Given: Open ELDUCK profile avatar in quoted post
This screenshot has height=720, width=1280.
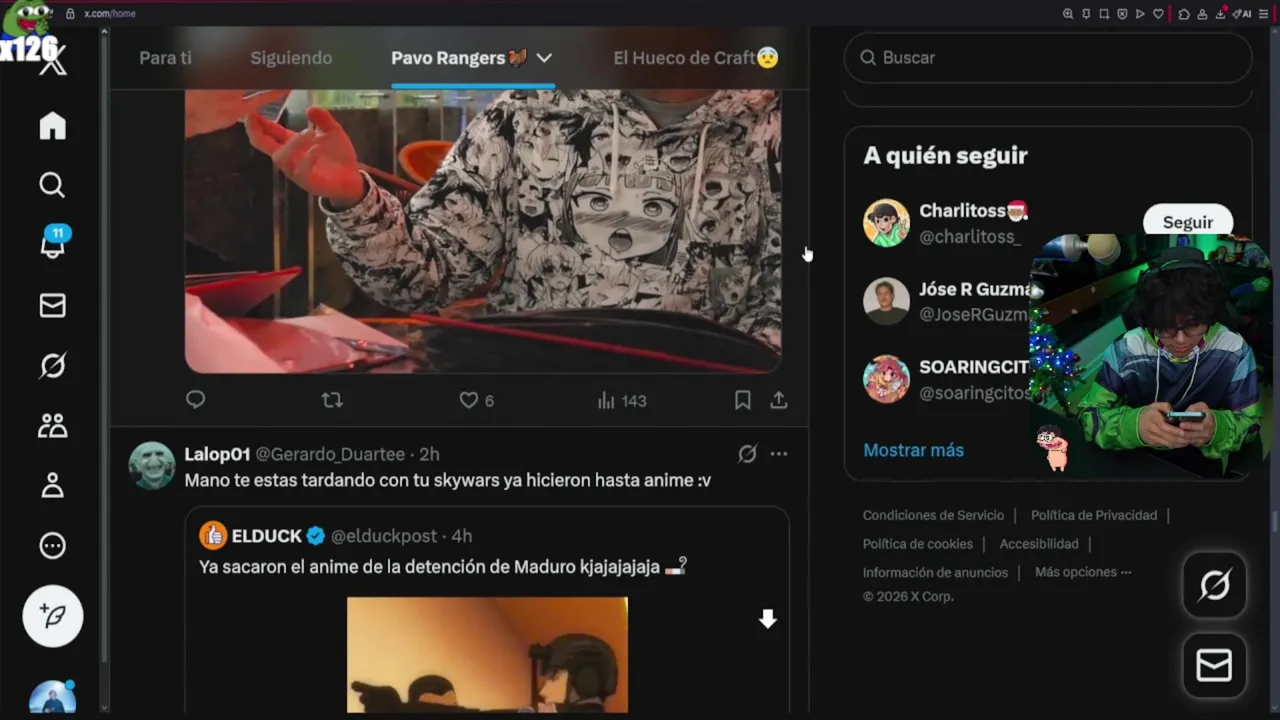Looking at the screenshot, I should [x=213, y=536].
